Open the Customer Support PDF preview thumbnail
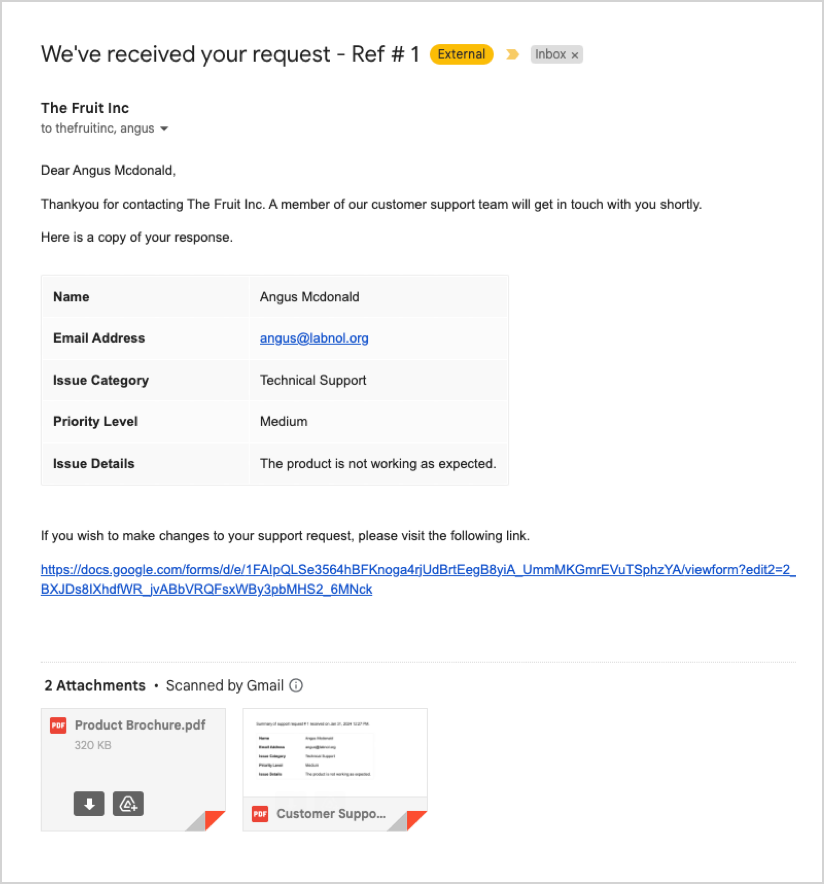This screenshot has height=884, width=824. click(335, 752)
